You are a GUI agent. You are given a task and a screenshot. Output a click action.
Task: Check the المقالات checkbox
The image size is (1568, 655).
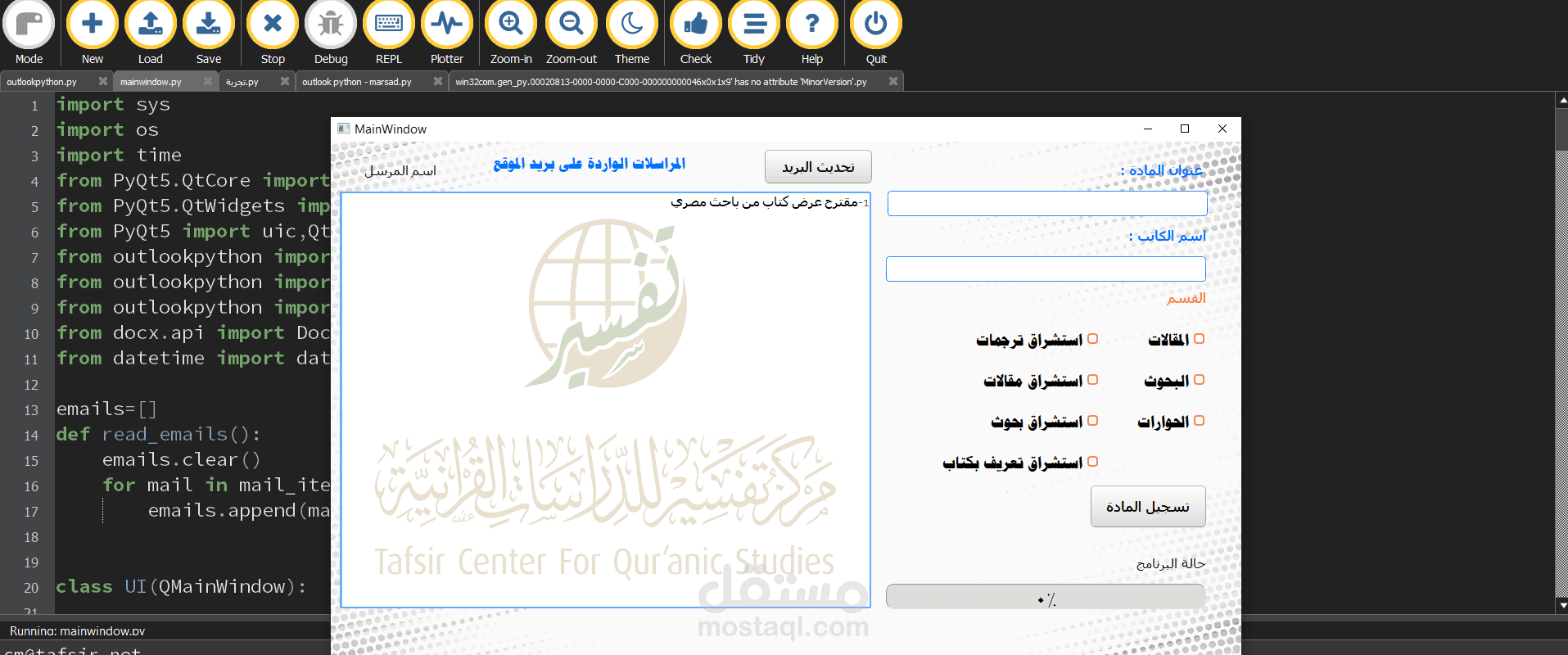[x=1199, y=338]
